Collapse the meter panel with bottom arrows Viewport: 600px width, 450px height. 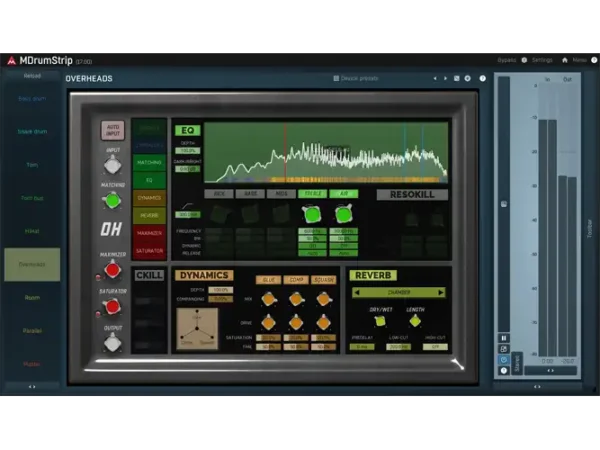(x=537, y=387)
